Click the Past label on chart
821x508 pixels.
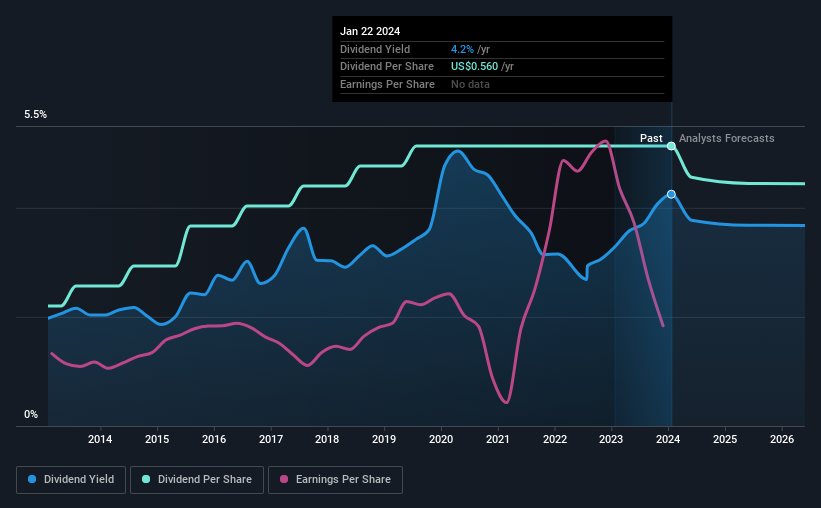coord(651,138)
